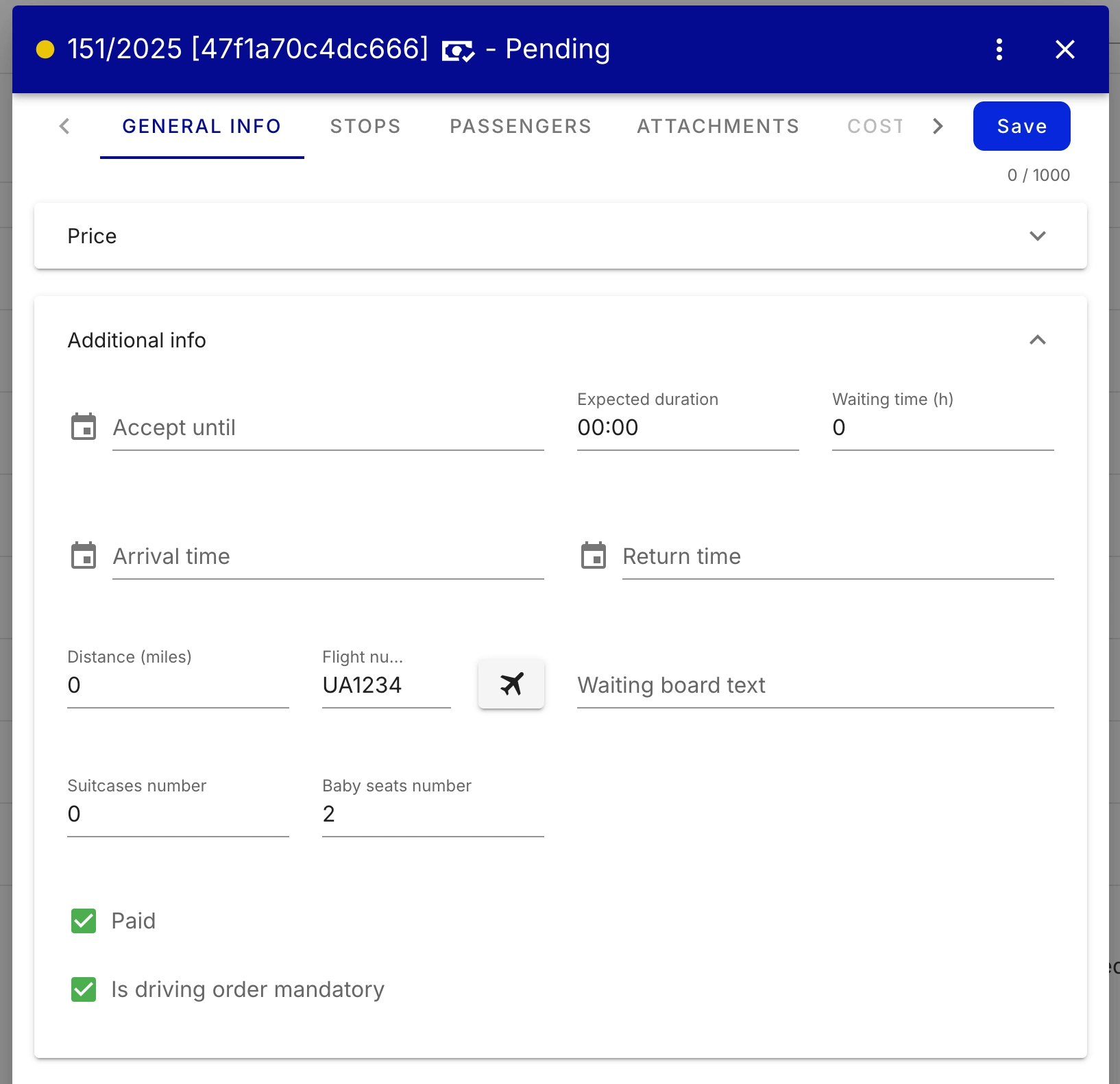Screen dimensions: 1120x1084
Task: Switch to the Stops tab
Action: click(365, 126)
